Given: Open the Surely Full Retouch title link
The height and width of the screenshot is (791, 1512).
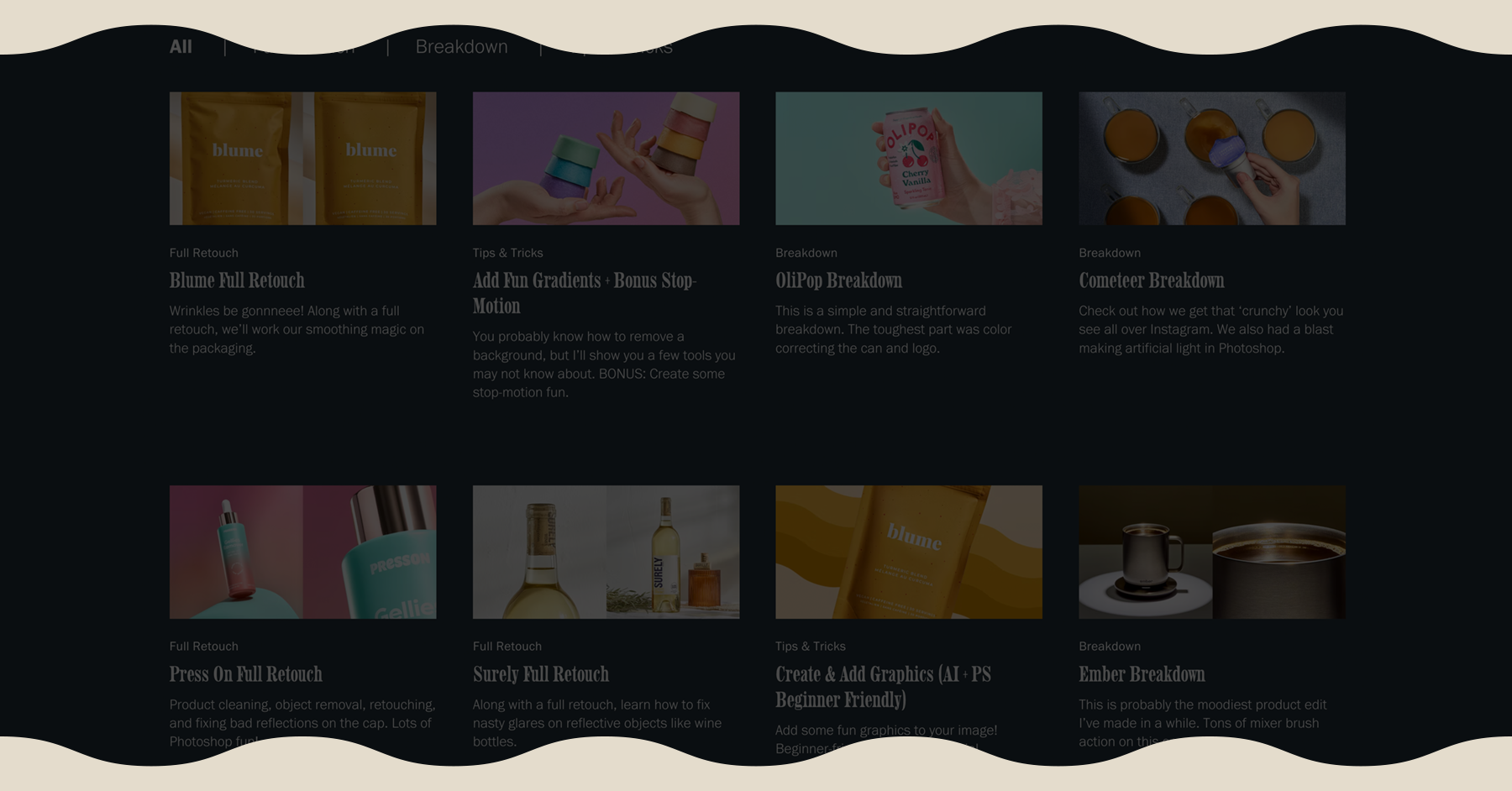Looking at the screenshot, I should point(540,674).
